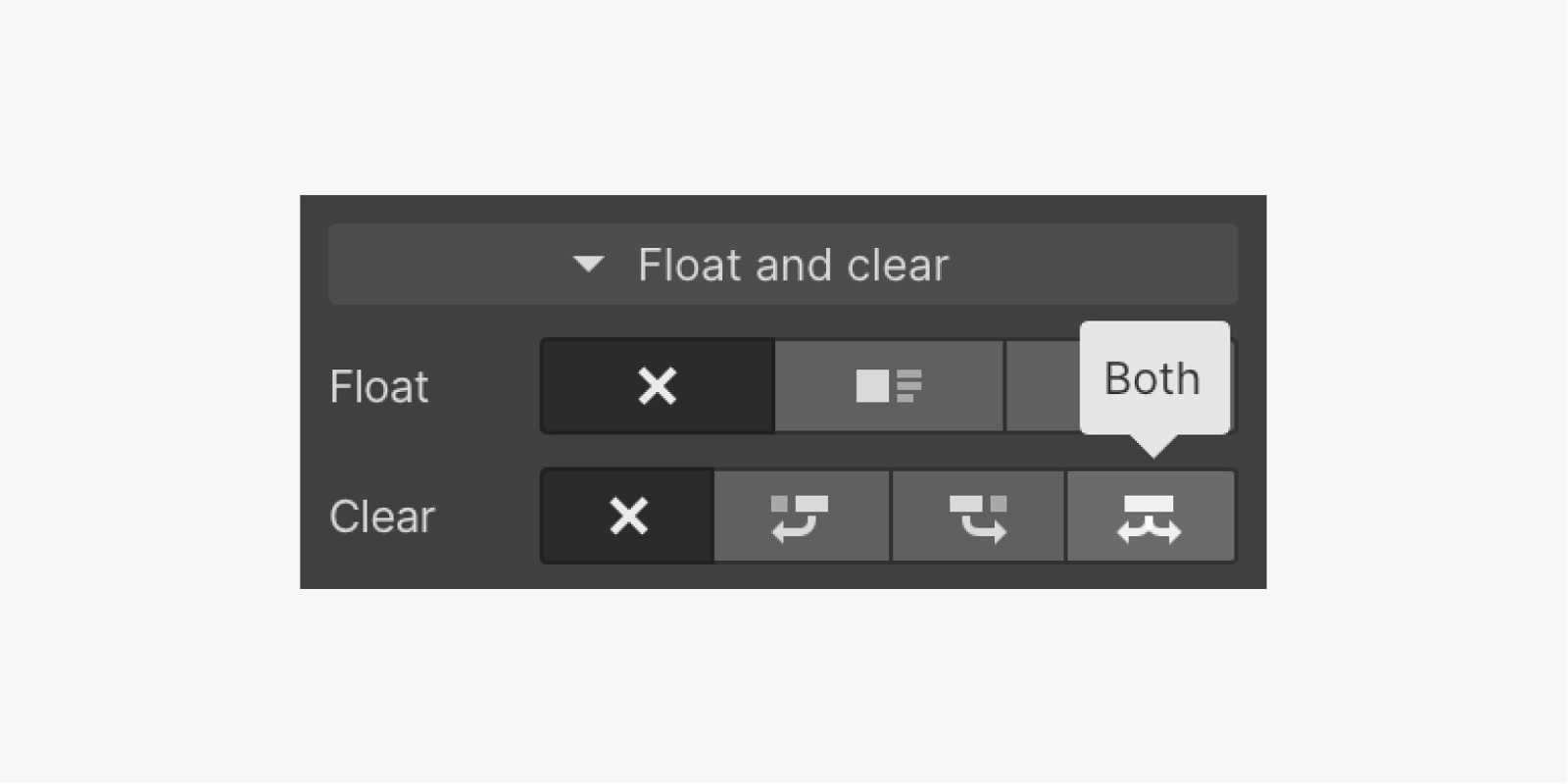The width and height of the screenshot is (1568, 784).
Task: Collapse section using the white triangle arrow
Action: 588,264
